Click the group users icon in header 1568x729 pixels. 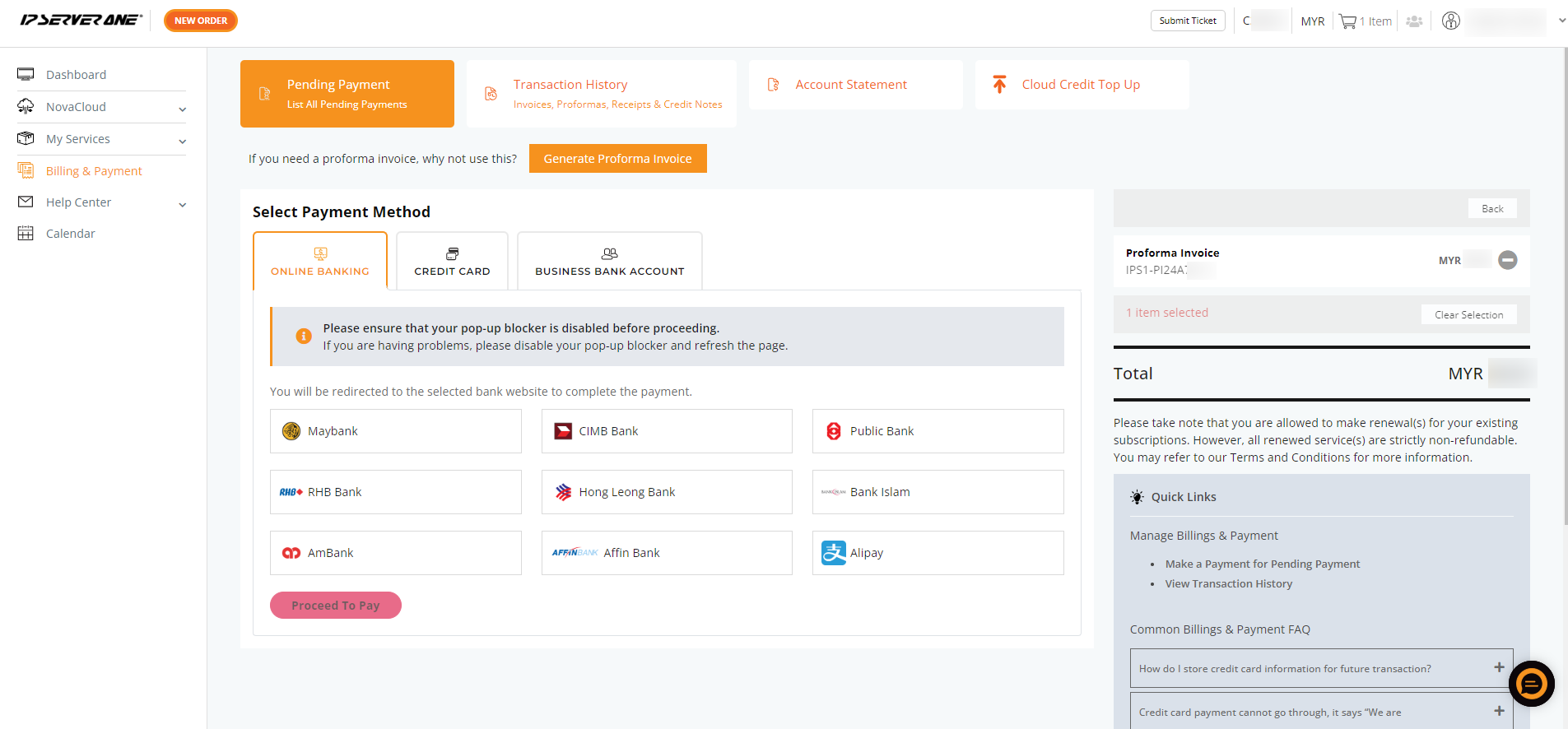[1414, 21]
